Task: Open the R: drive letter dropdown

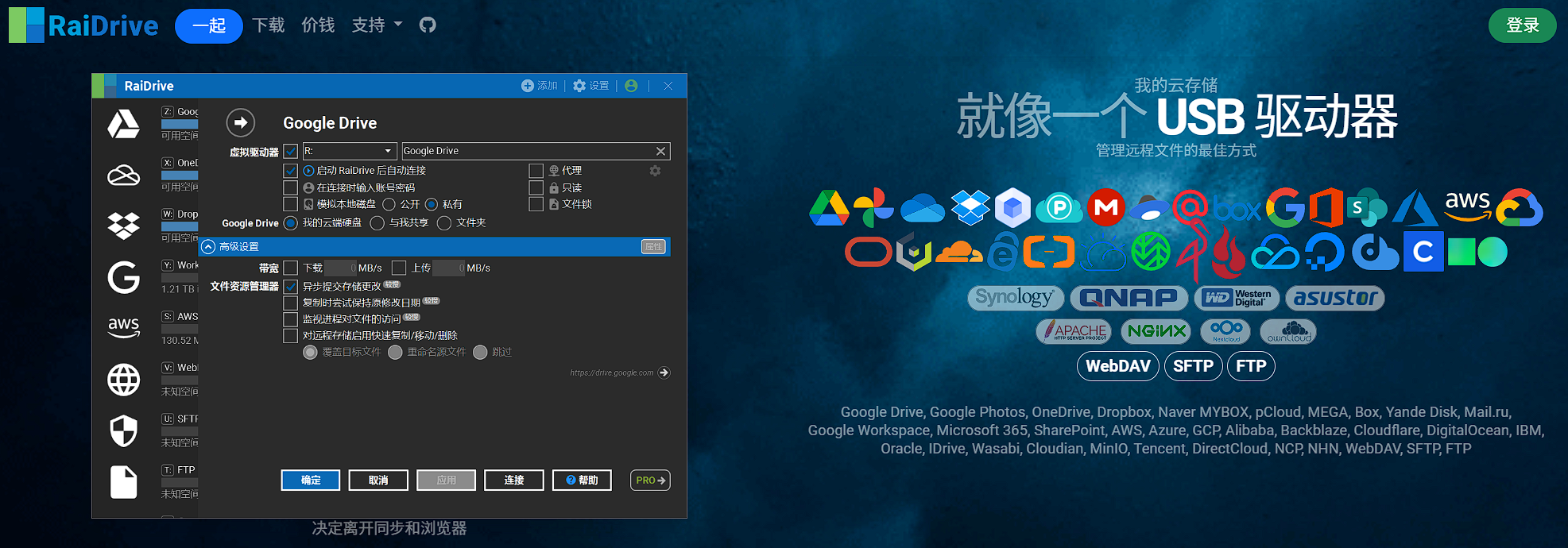Action: 349,151
